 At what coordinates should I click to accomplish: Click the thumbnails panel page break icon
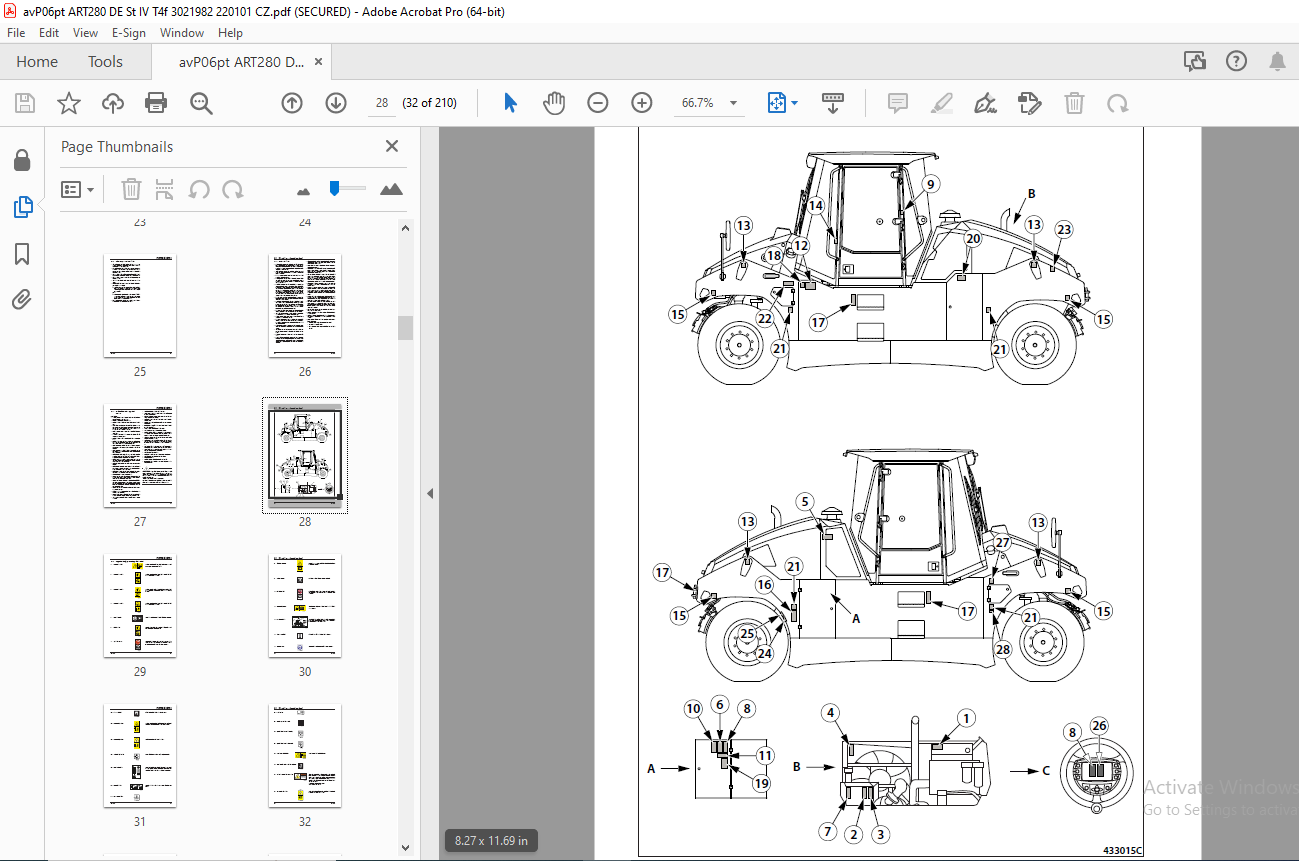pos(165,189)
